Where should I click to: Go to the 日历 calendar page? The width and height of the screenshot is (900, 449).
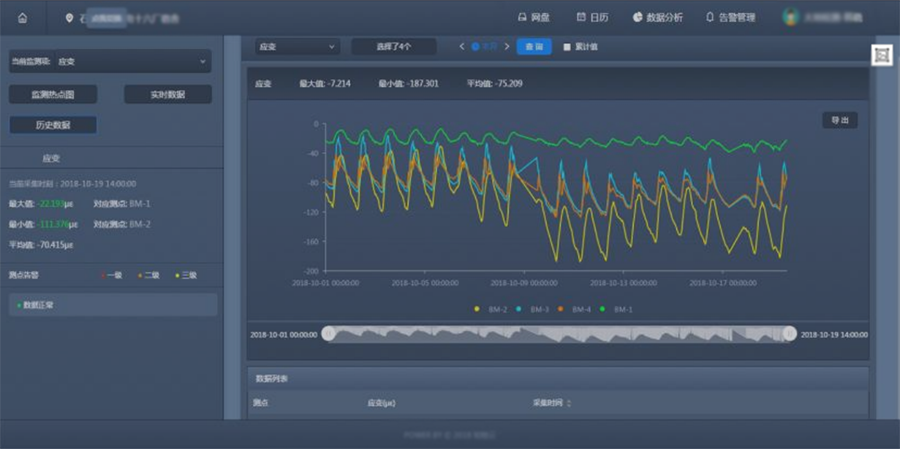(592, 17)
